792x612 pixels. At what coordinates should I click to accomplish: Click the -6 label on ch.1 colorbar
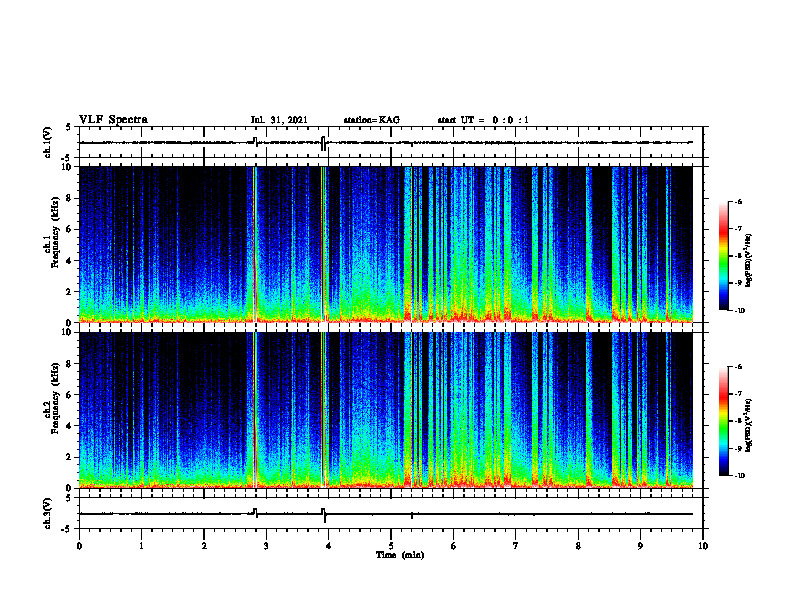(738, 201)
